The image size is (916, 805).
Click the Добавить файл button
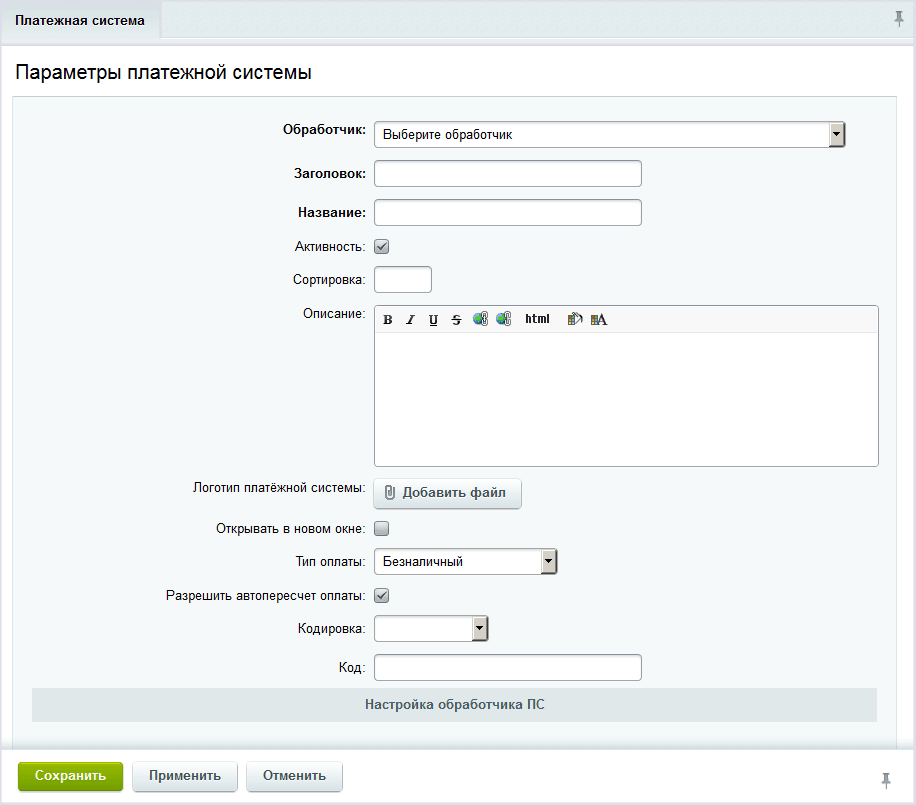point(447,493)
